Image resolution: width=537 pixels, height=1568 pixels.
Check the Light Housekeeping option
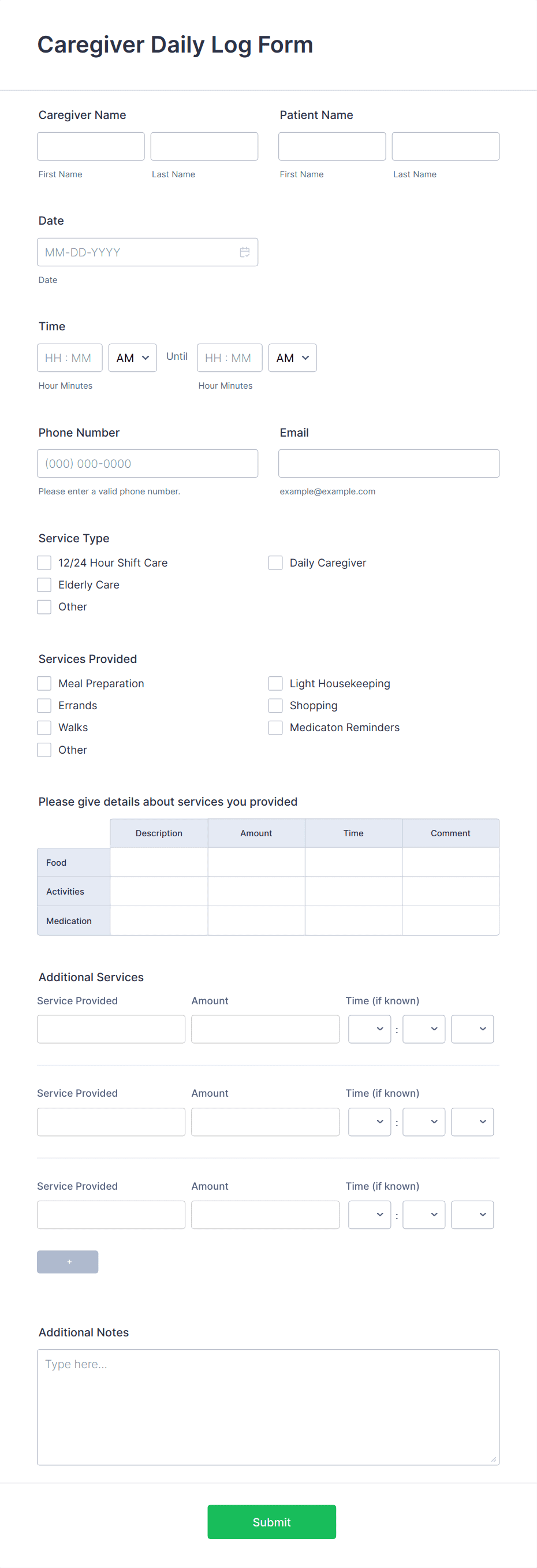[275, 683]
